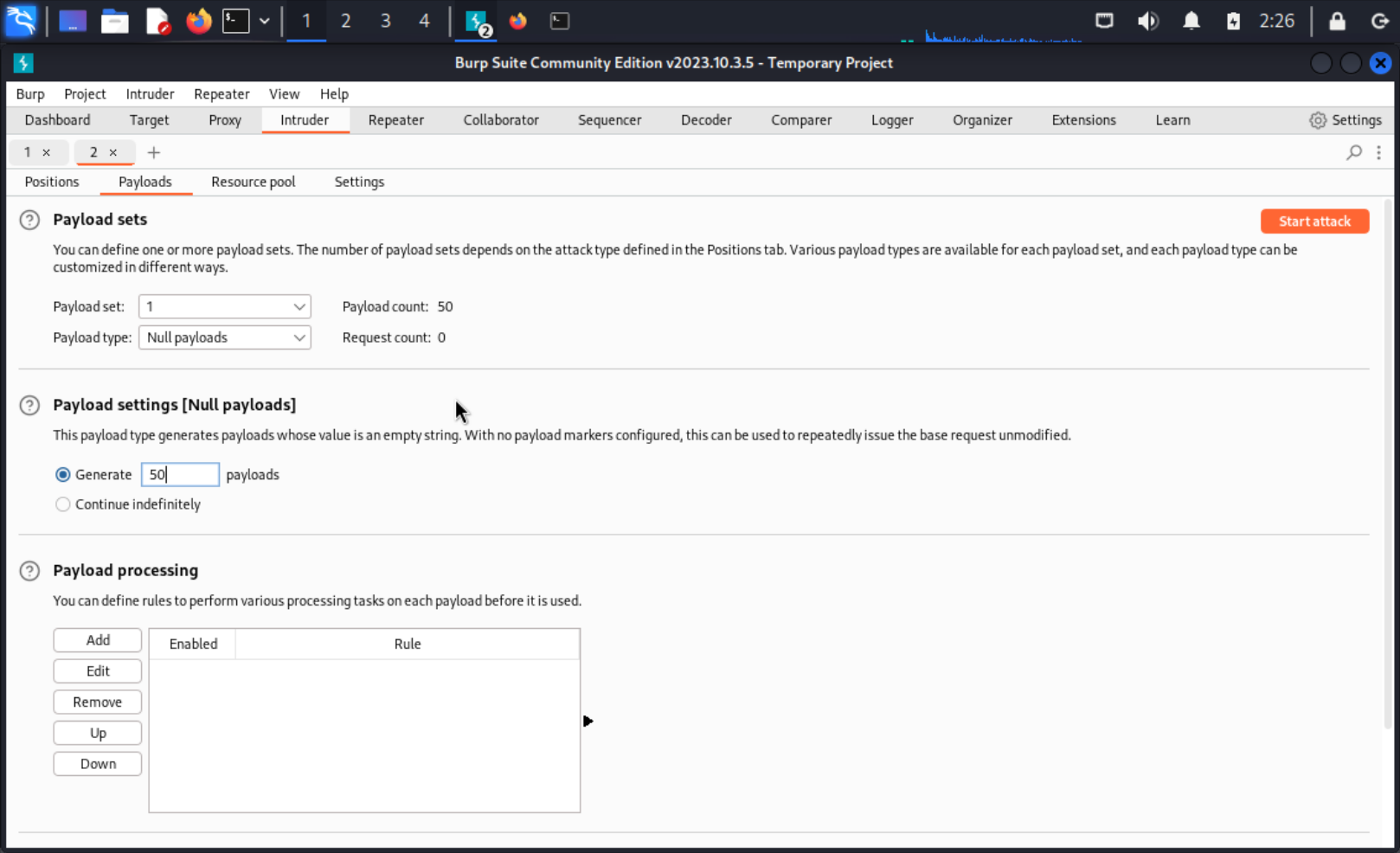
Task: Add a payload processing rule
Action: point(98,640)
